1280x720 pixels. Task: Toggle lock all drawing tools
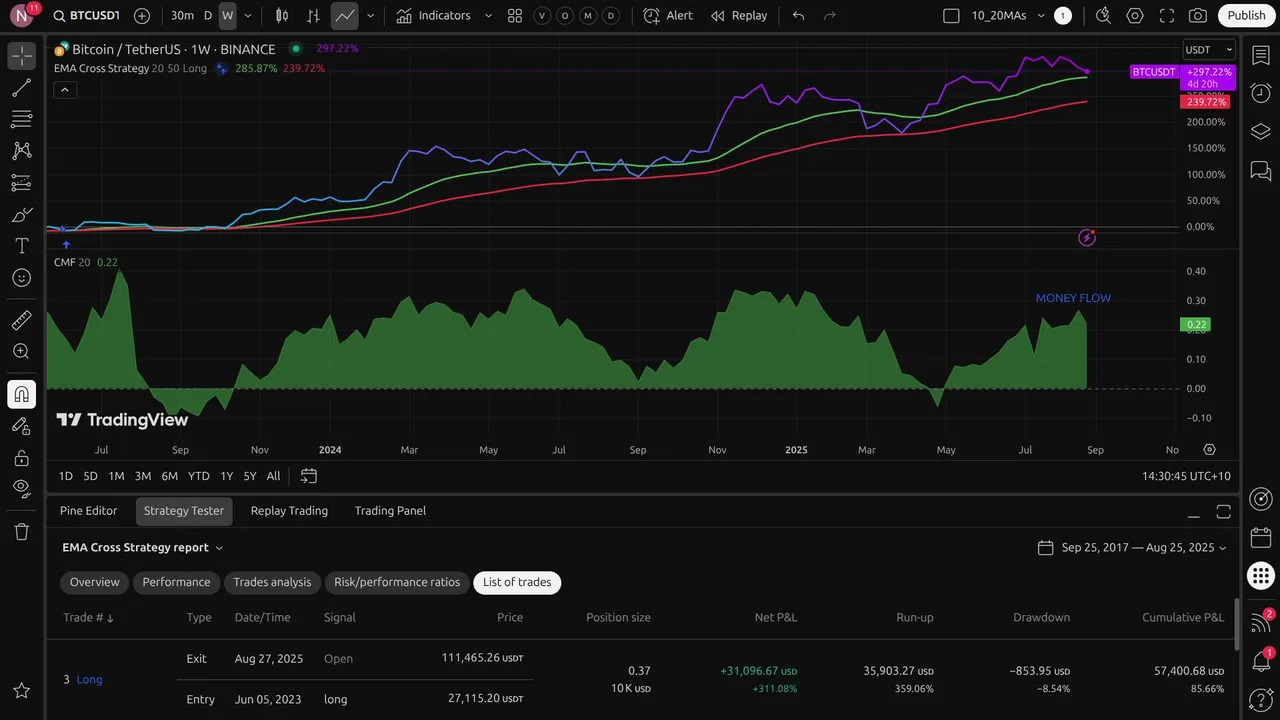(21, 458)
